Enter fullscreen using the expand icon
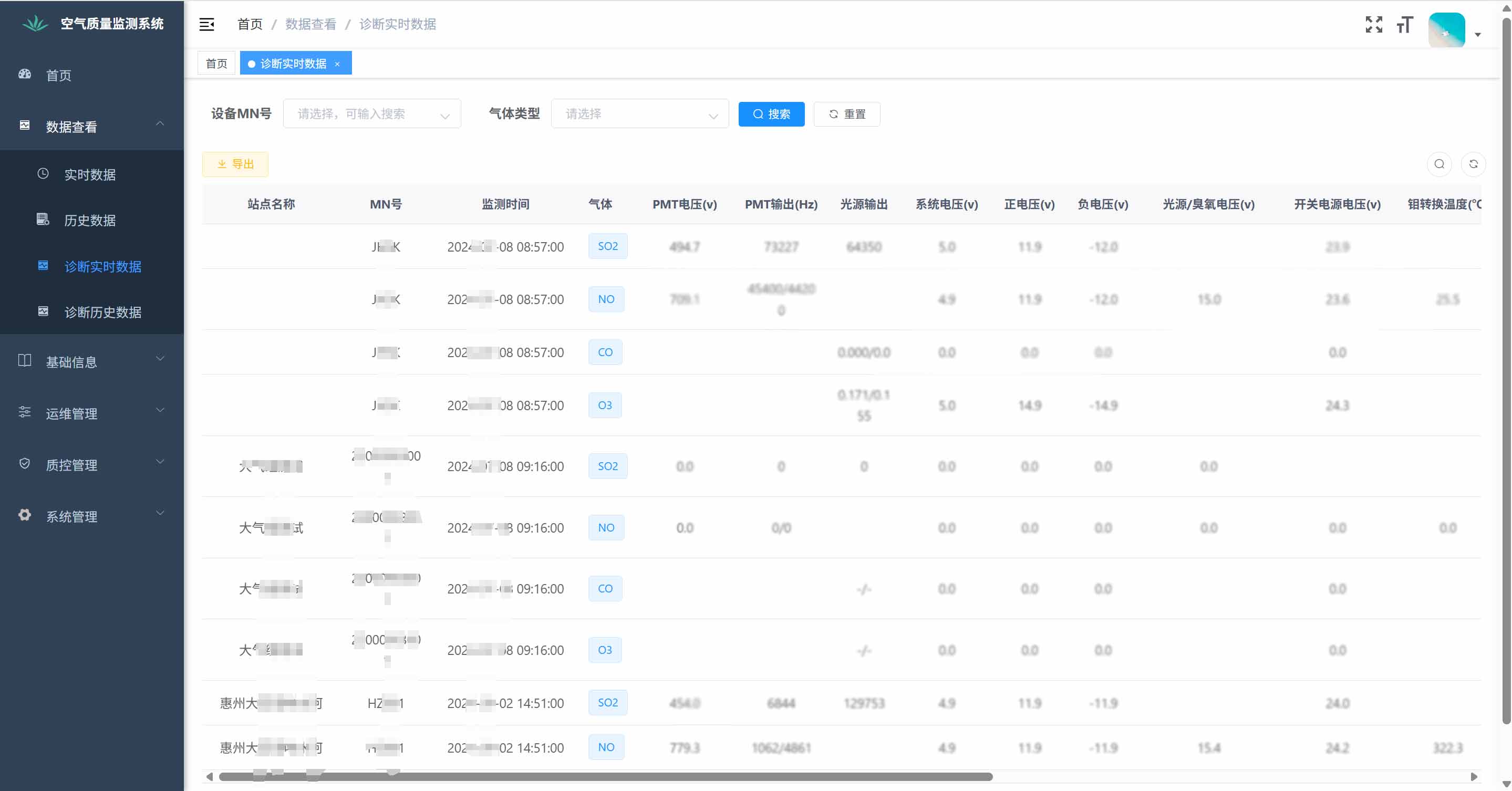This screenshot has width=1512, height=791. 1374,24
